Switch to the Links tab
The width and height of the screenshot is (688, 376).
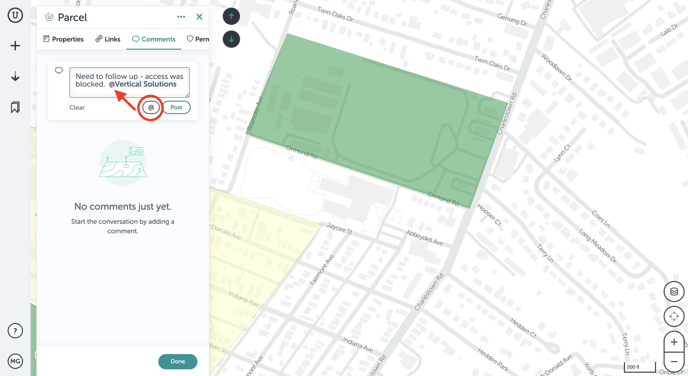point(108,39)
